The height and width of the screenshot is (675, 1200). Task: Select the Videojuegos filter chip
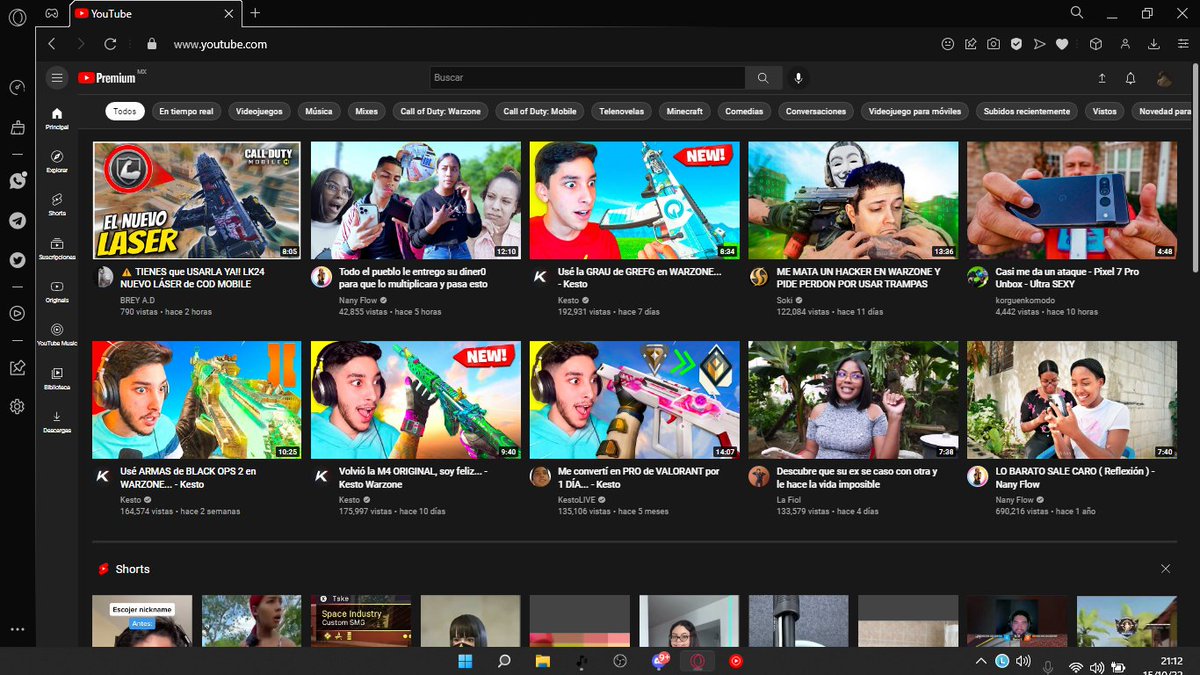[x=259, y=112]
